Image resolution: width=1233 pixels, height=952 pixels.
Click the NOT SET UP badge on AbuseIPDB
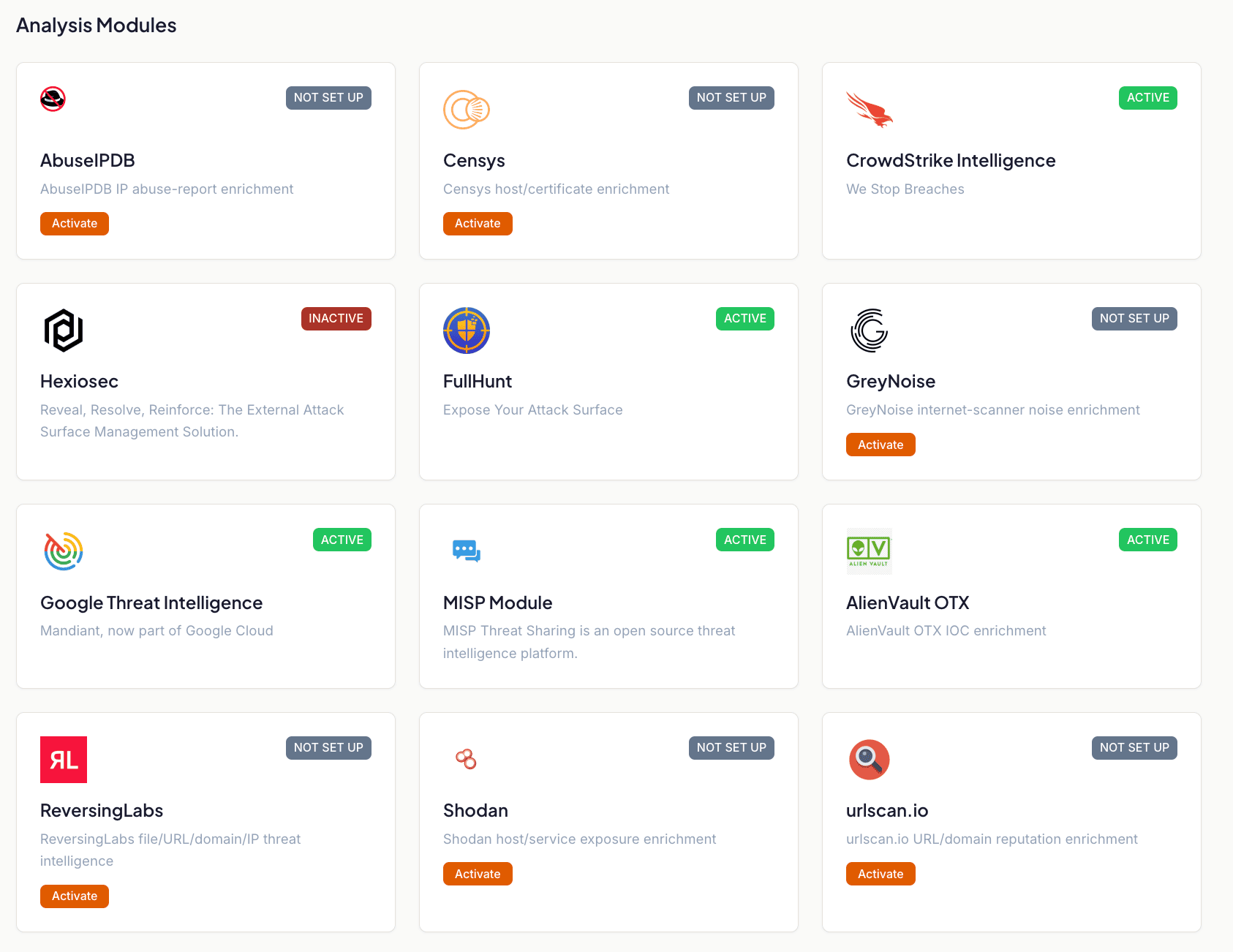(328, 98)
